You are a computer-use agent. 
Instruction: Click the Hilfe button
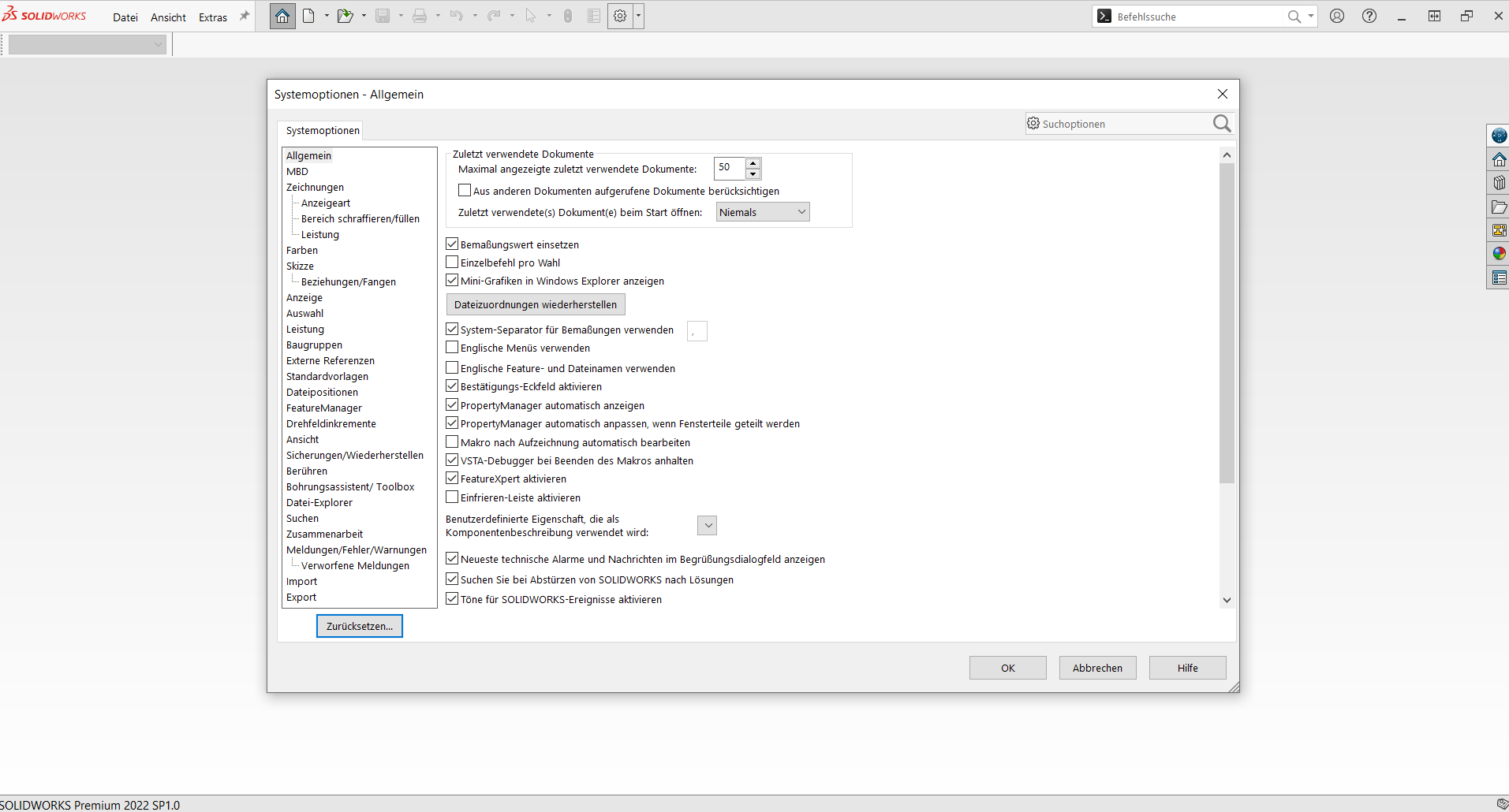tap(1187, 668)
